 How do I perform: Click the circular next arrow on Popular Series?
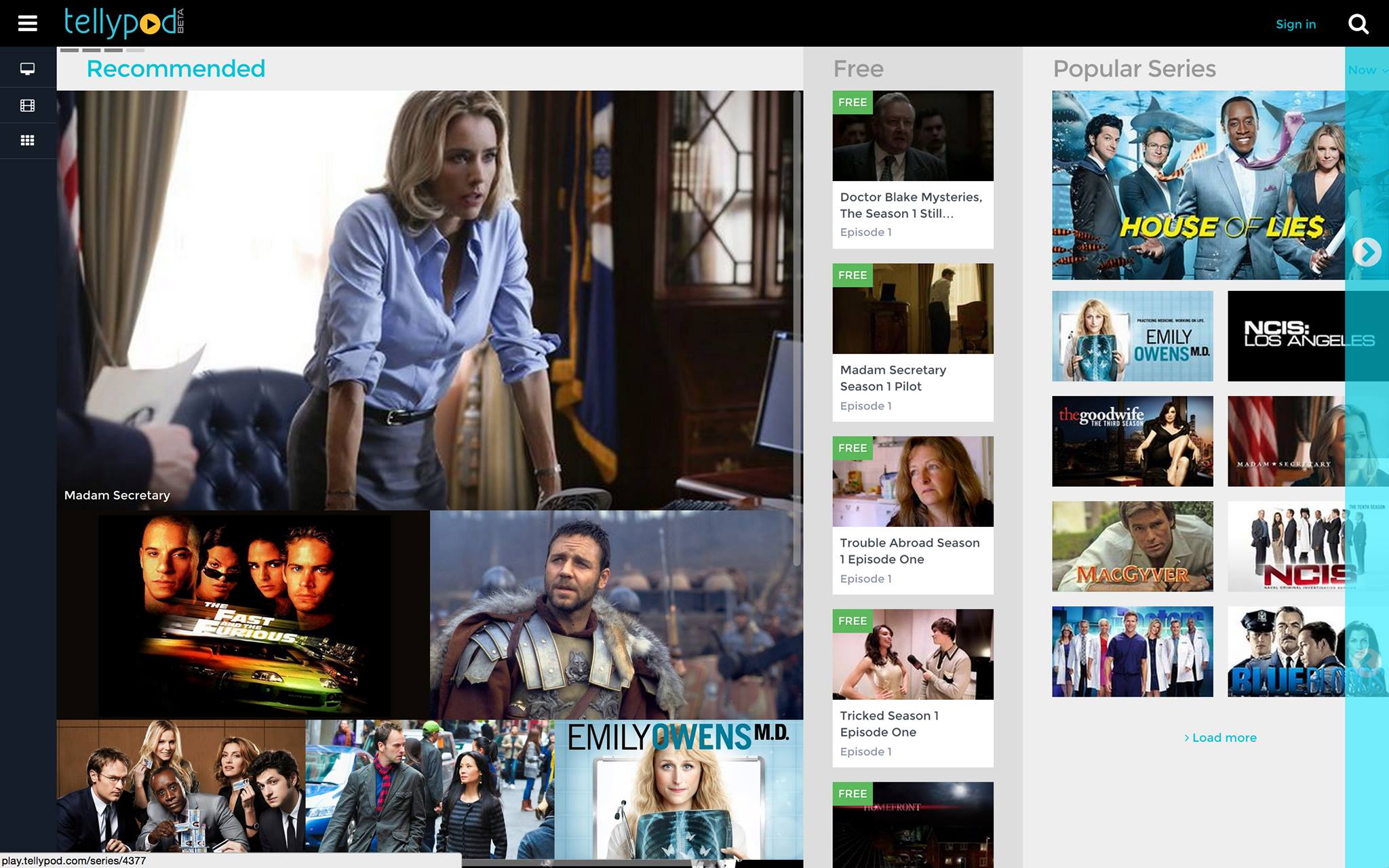1367,252
